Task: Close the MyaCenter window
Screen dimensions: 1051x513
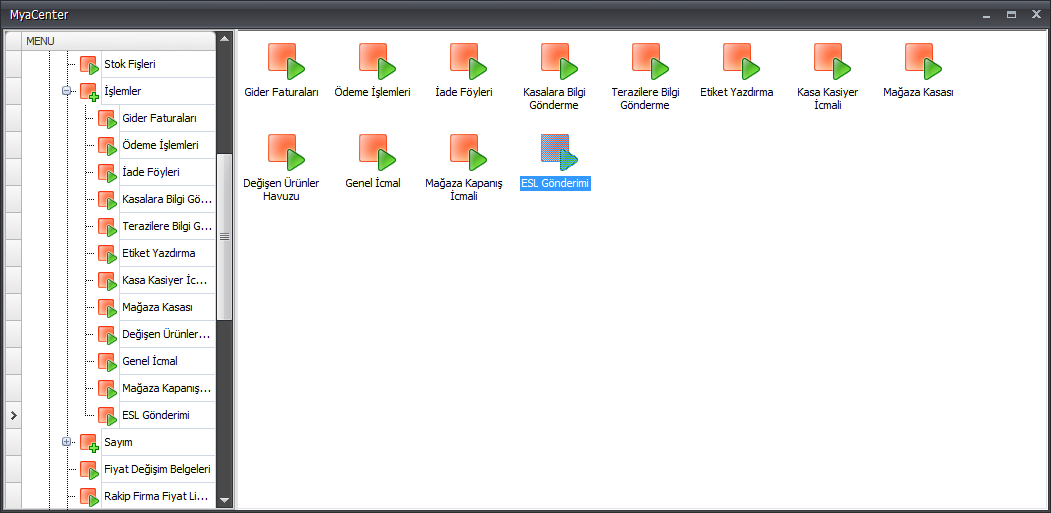Action: (1036, 14)
